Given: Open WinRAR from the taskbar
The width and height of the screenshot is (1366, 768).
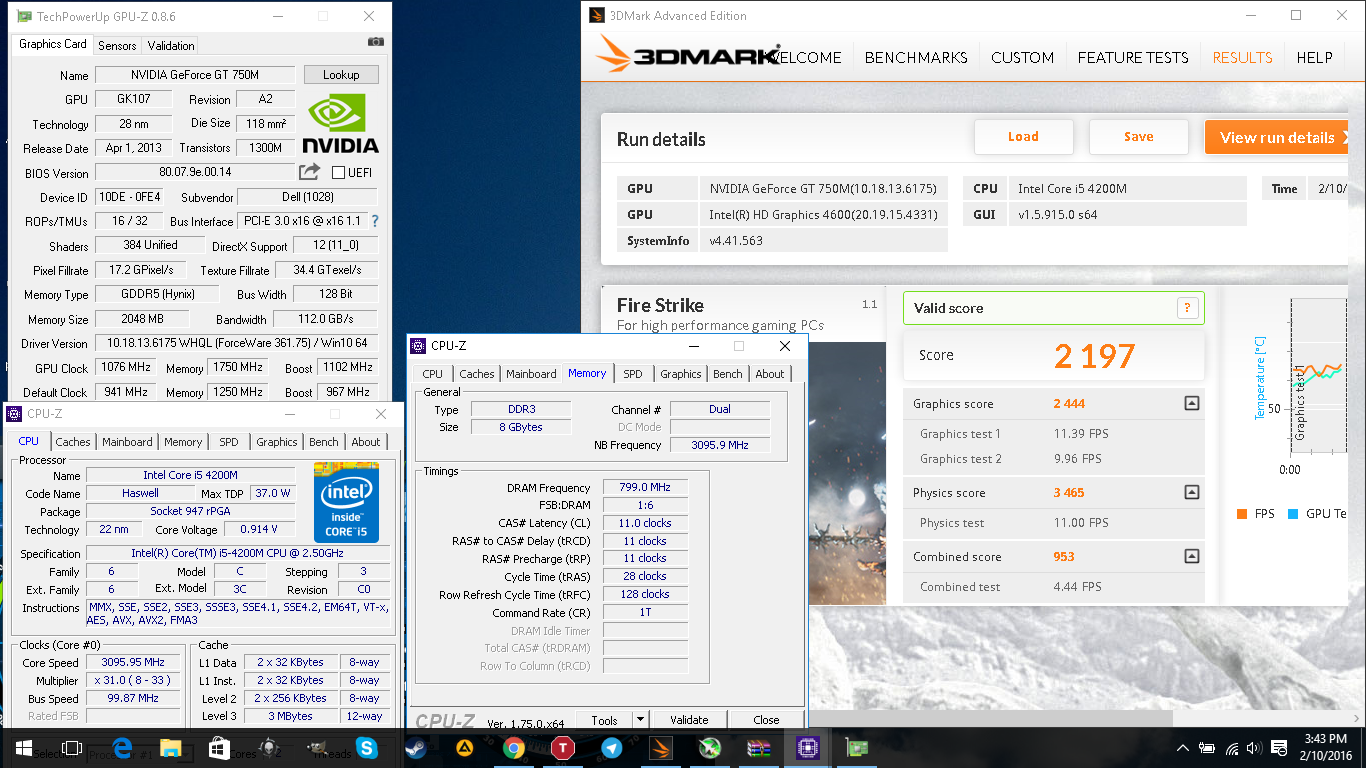Looking at the screenshot, I should (x=759, y=747).
